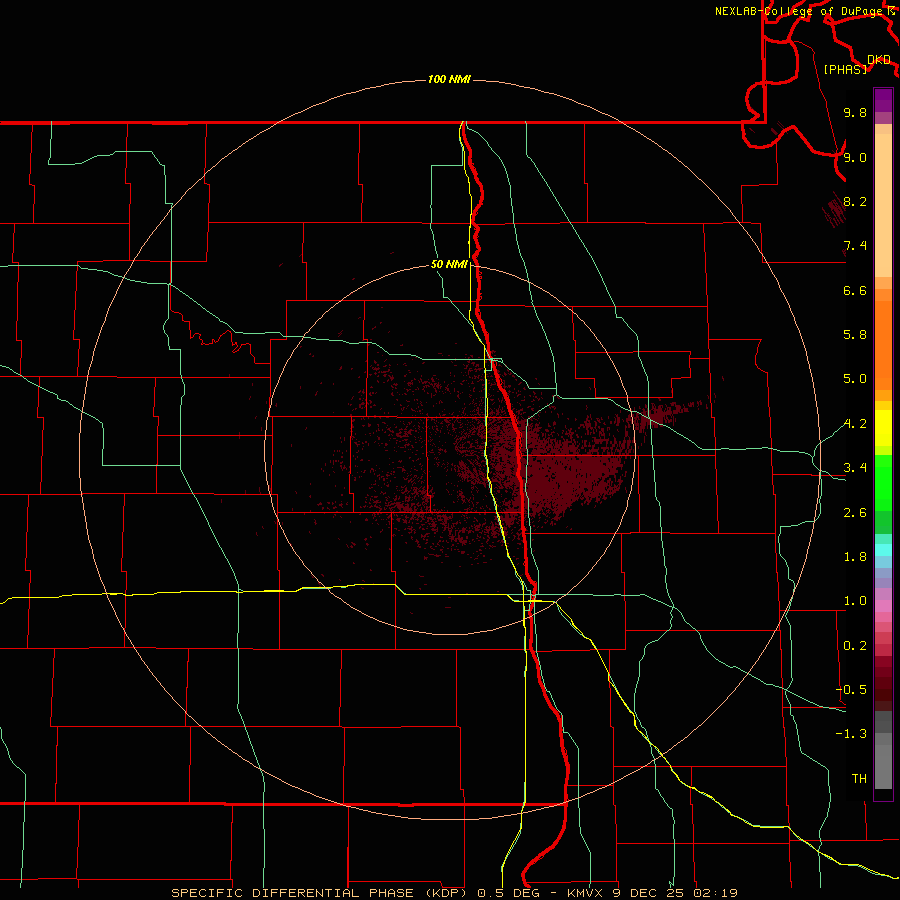The width and height of the screenshot is (900, 900).
Task: Click the -0.5 scale value
Action: 851,689
